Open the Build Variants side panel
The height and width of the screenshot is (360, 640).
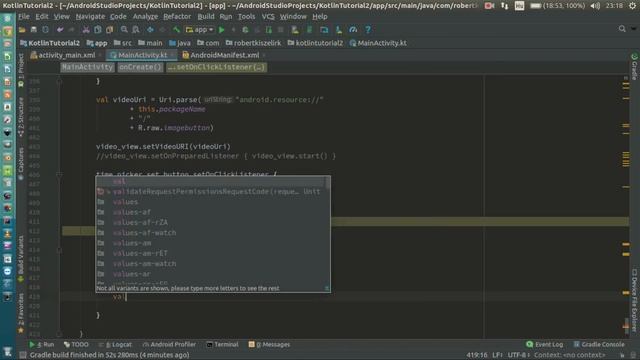(x=20, y=259)
